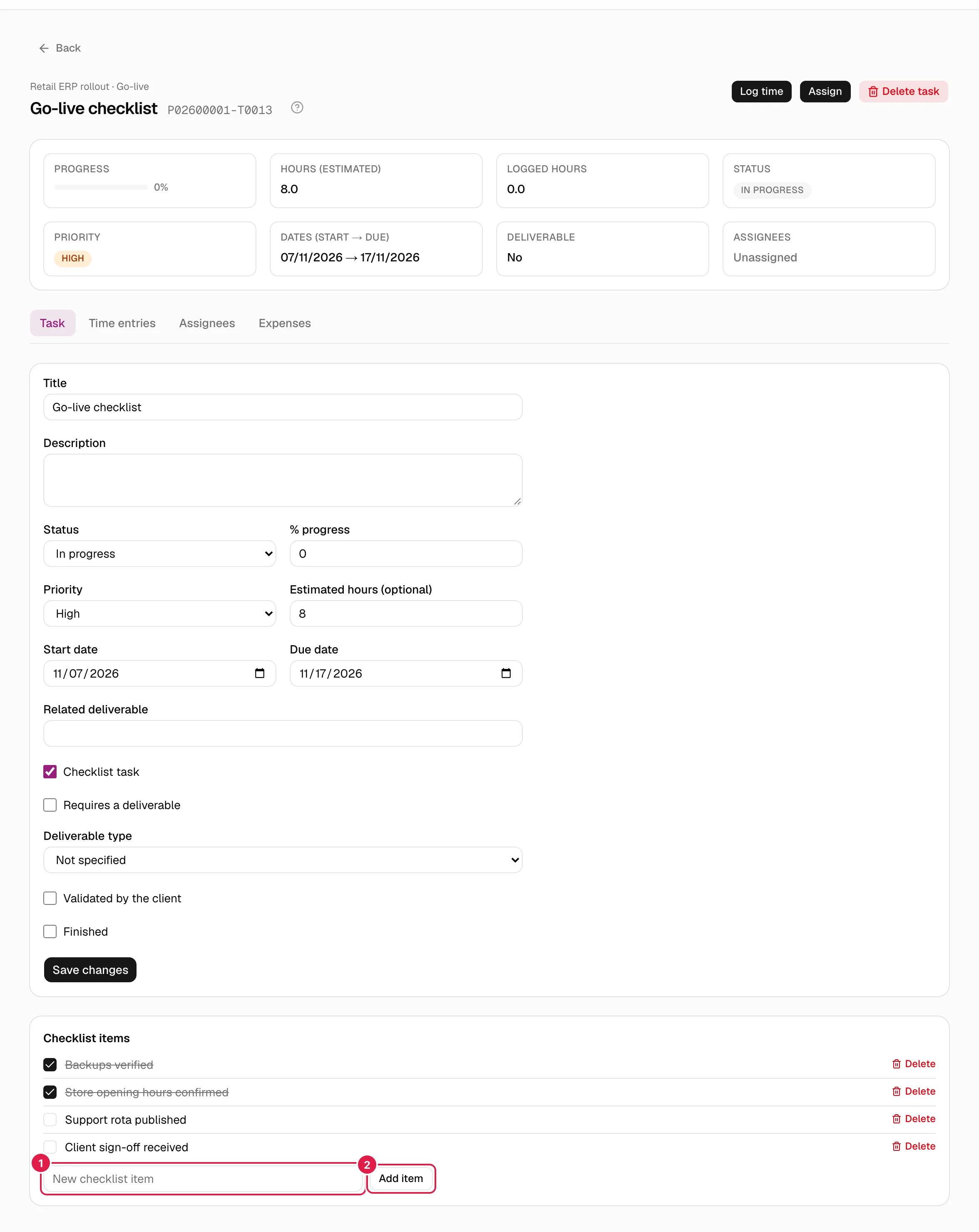Switch to the Expenses tab
979x1232 pixels.
285,323
